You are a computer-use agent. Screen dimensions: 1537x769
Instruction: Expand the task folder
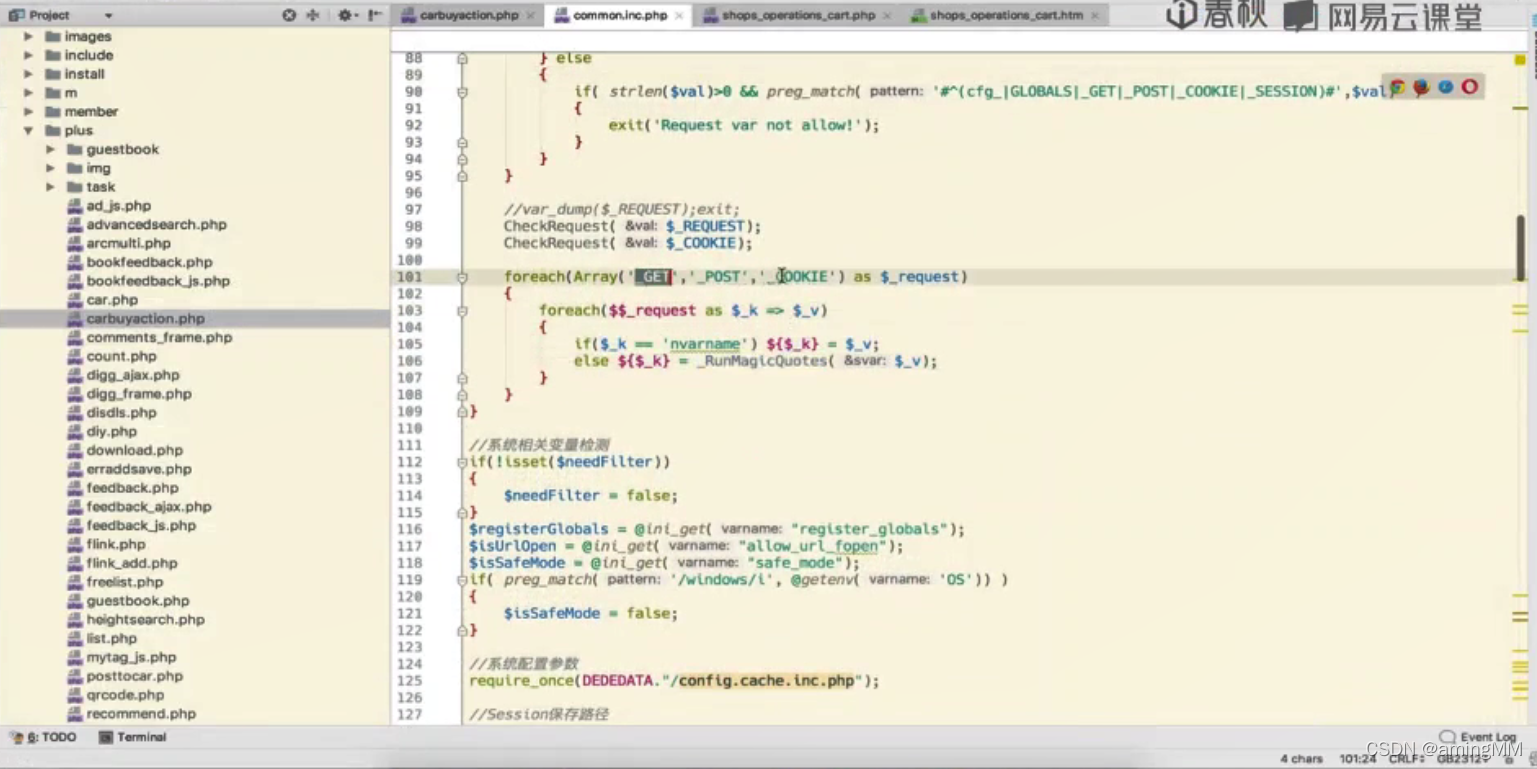coord(50,187)
